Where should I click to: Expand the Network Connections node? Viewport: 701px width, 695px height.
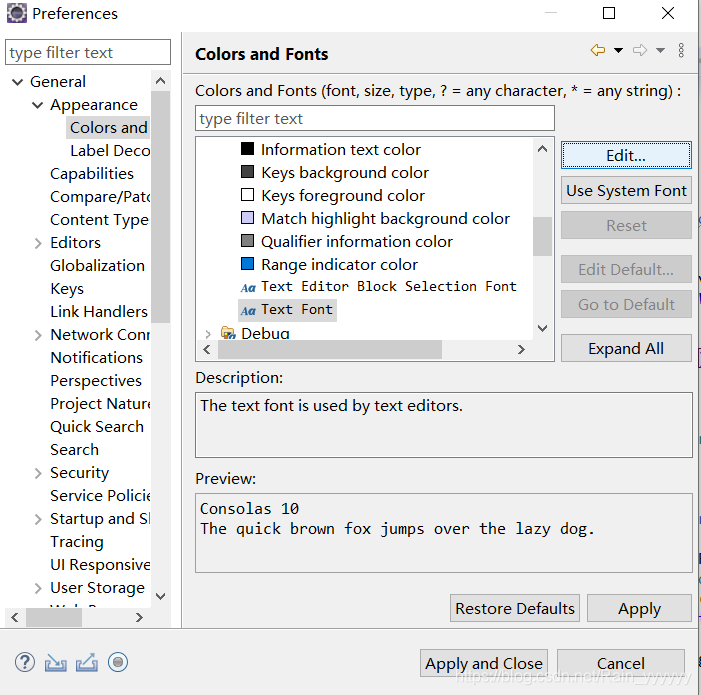(38, 335)
